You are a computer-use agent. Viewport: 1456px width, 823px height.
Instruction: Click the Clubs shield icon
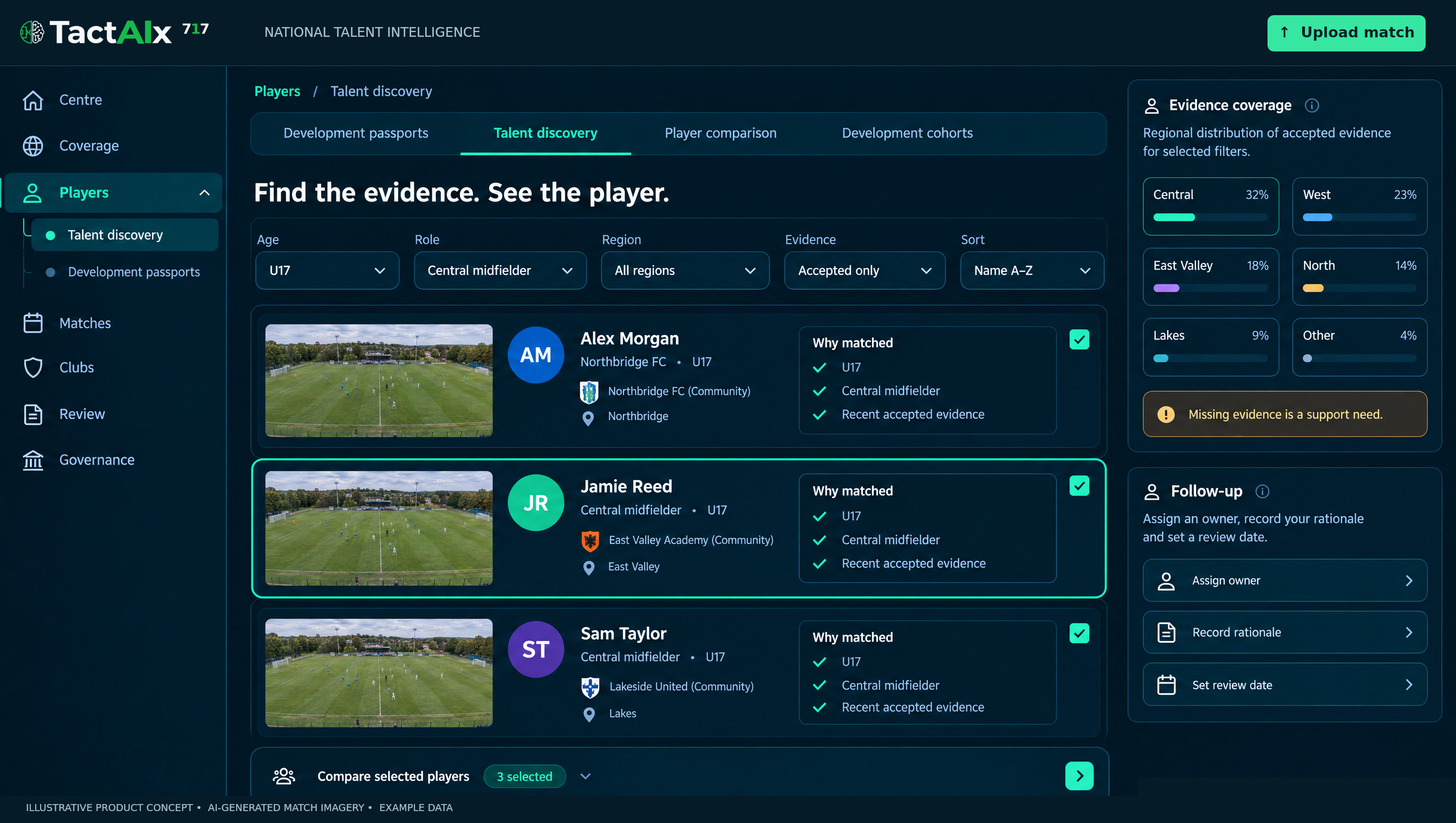point(33,368)
